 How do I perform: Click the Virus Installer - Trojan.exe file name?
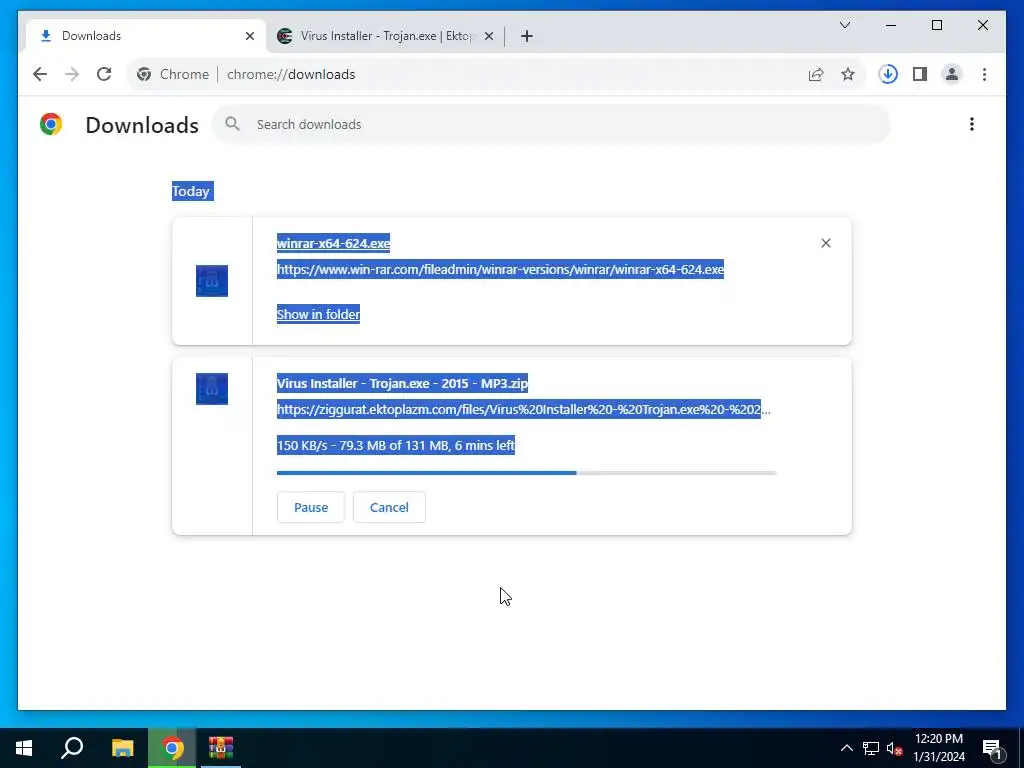pyautogui.click(x=402, y=383)
